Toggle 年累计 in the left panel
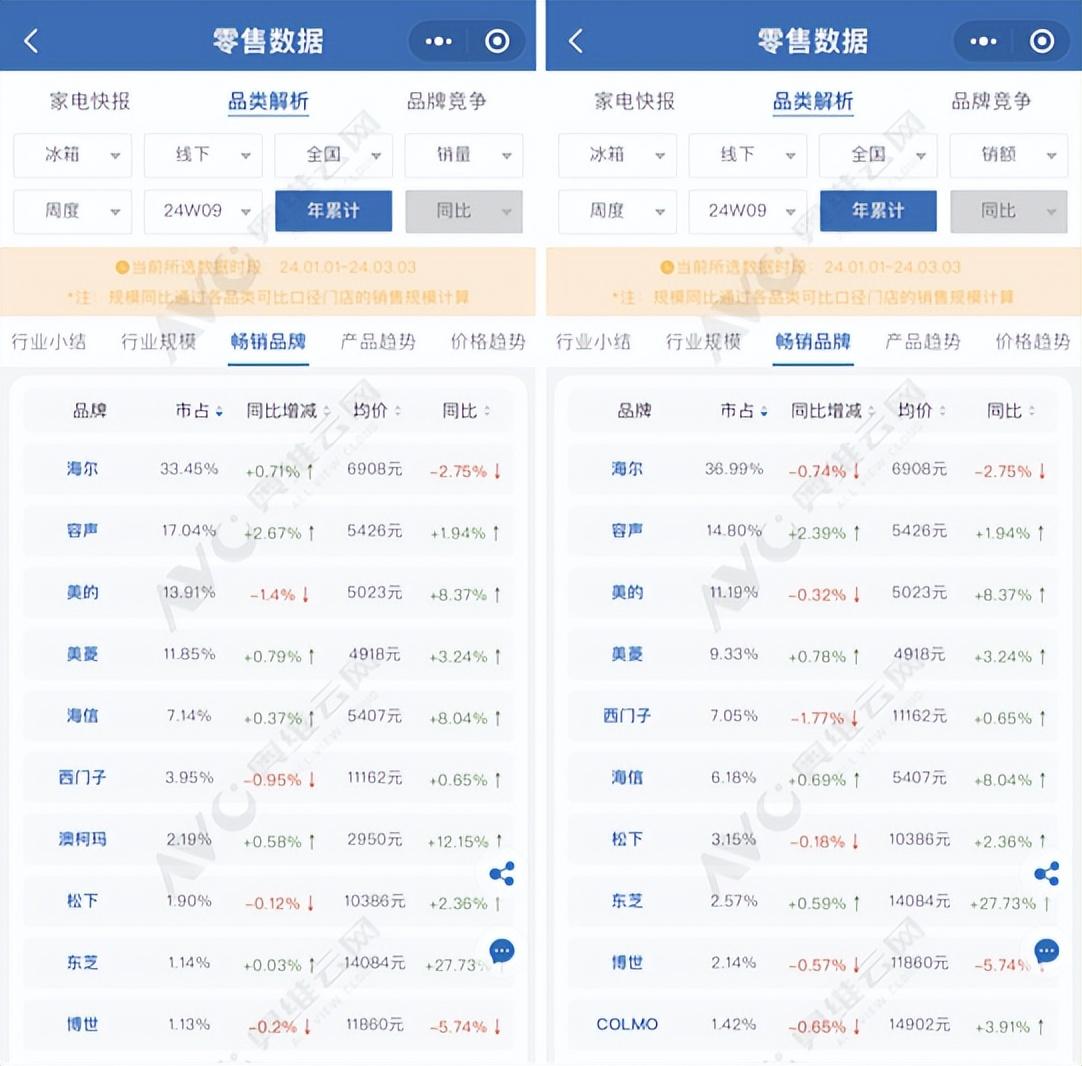This screenshot has width=1082, height=1066. coord(333,211)
